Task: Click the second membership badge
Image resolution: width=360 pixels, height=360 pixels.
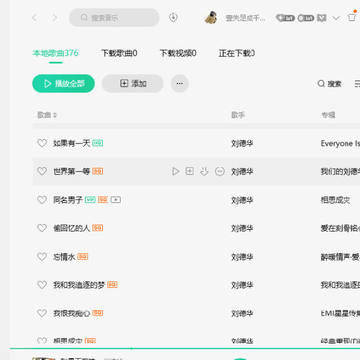Action: (x=306, y=18)
